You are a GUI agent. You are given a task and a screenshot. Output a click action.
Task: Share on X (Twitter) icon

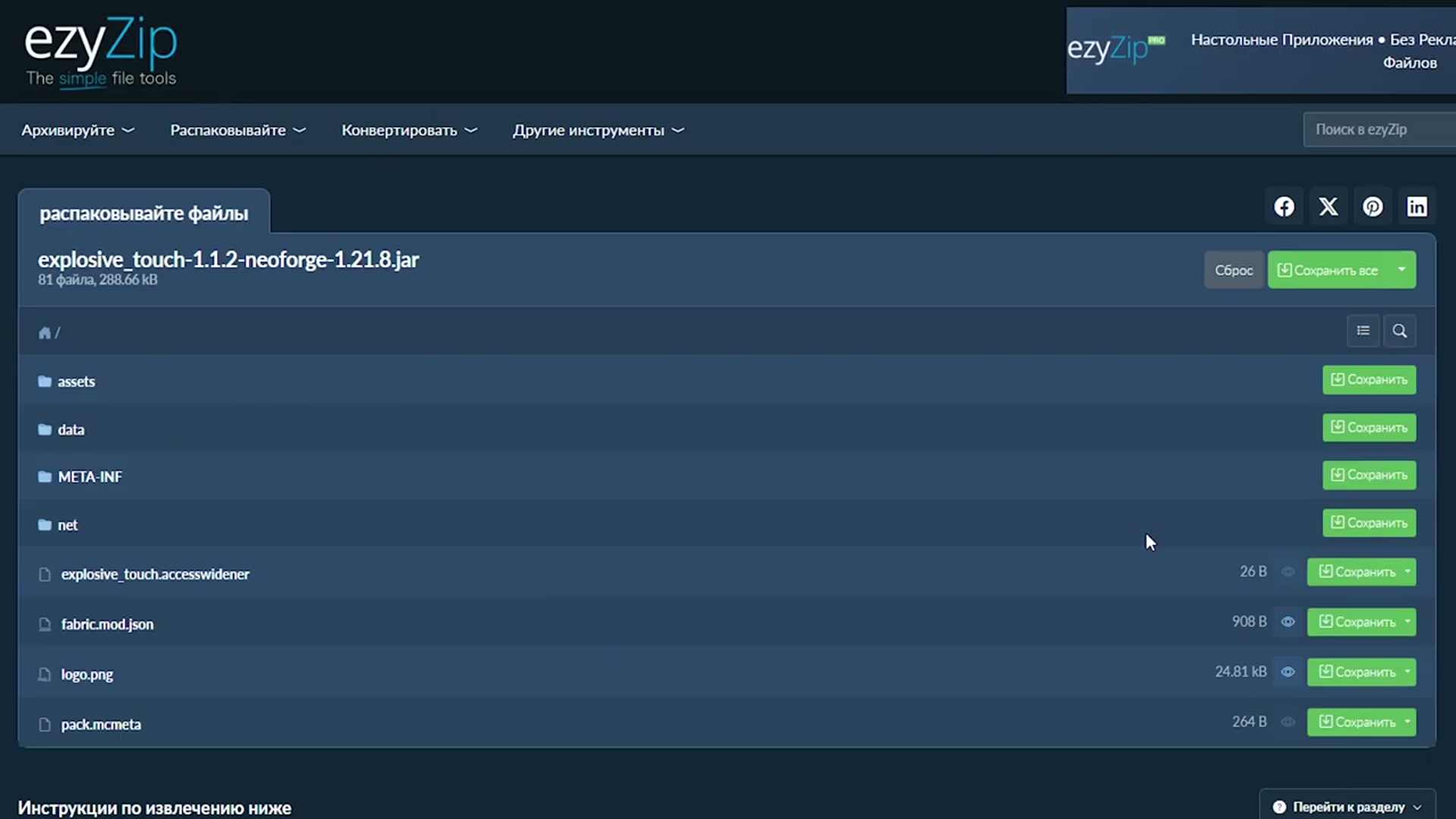(x=1328, y=206)
